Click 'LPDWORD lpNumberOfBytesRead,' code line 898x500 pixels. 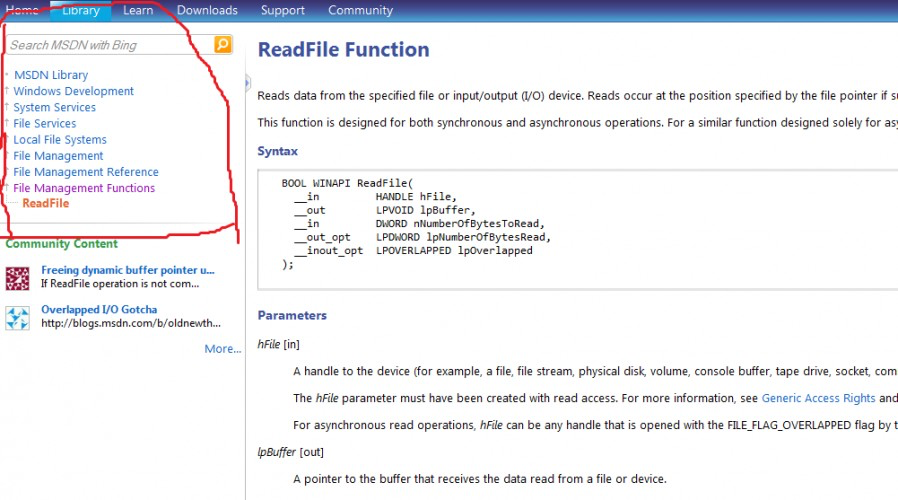pos(463,237)
